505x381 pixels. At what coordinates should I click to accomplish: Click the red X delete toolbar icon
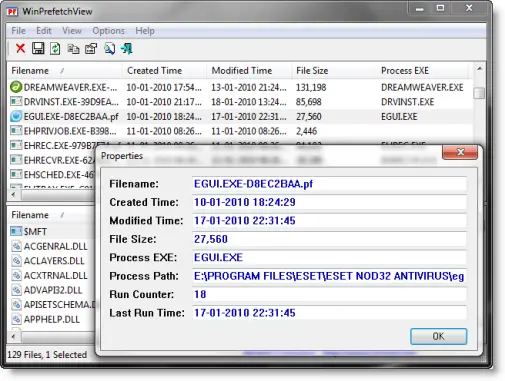point(20,48)
